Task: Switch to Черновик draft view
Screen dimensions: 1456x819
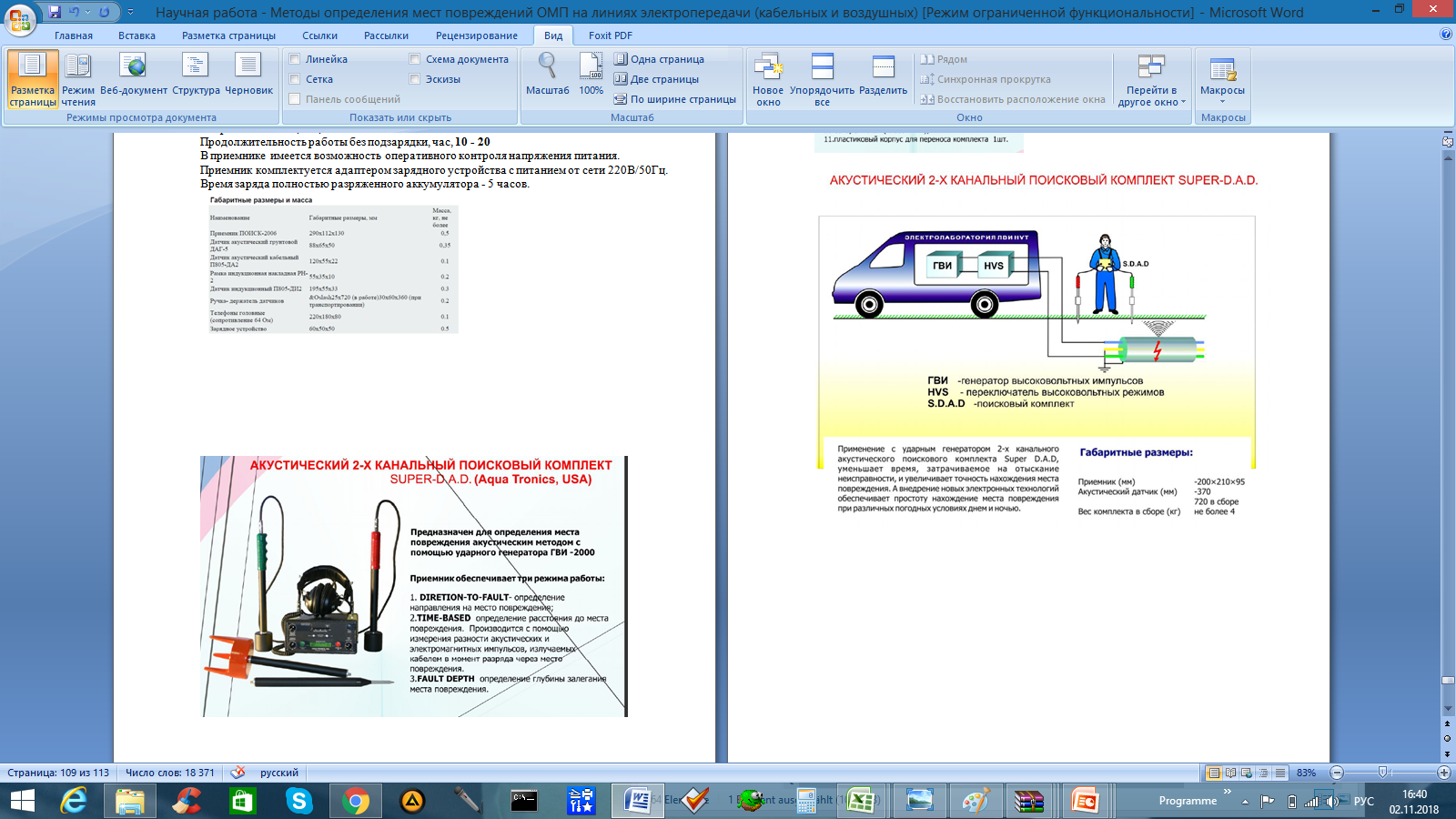Action: 248,74
